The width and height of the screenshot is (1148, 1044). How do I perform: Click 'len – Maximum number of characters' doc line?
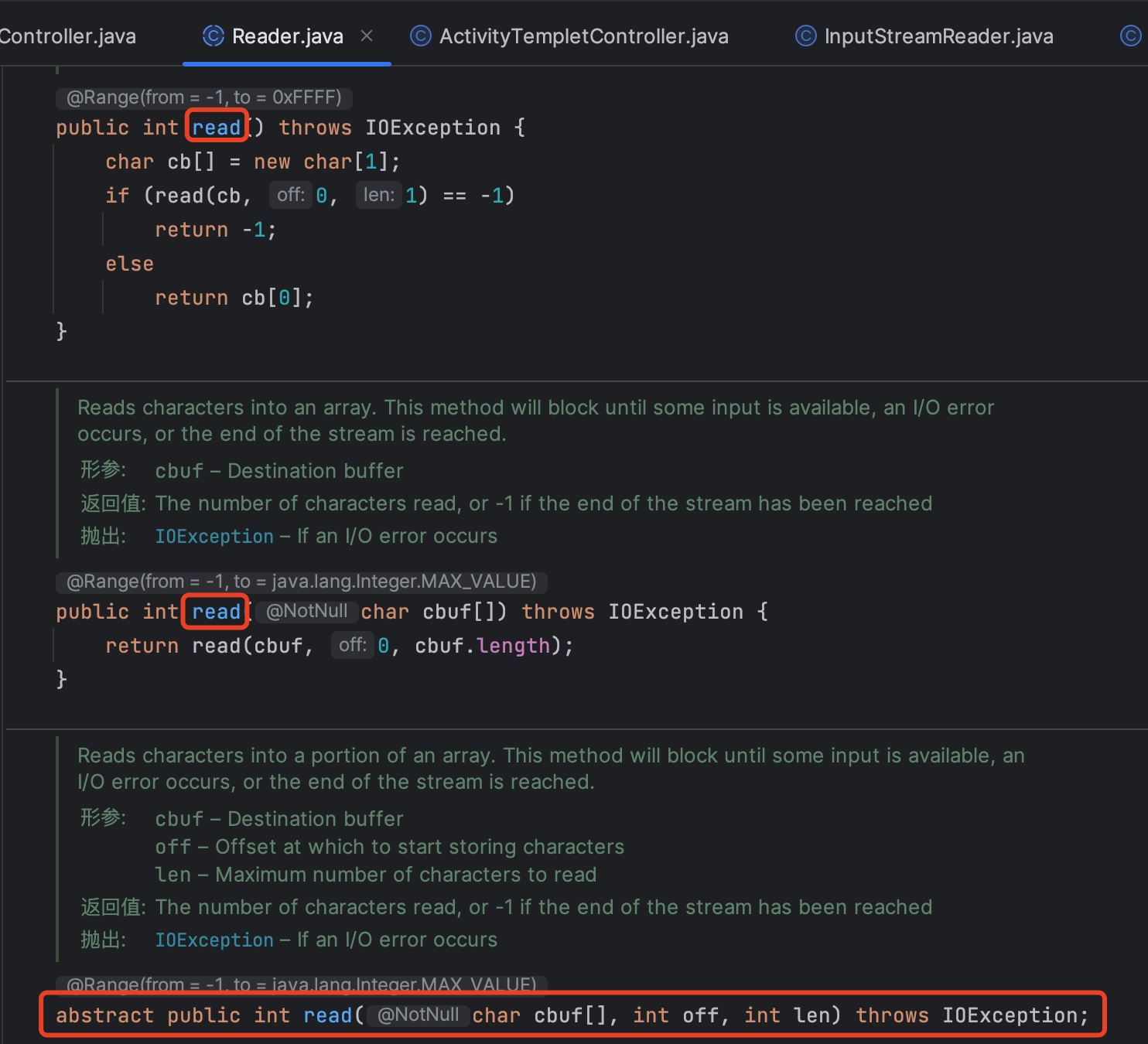click(x=376, y=875)
